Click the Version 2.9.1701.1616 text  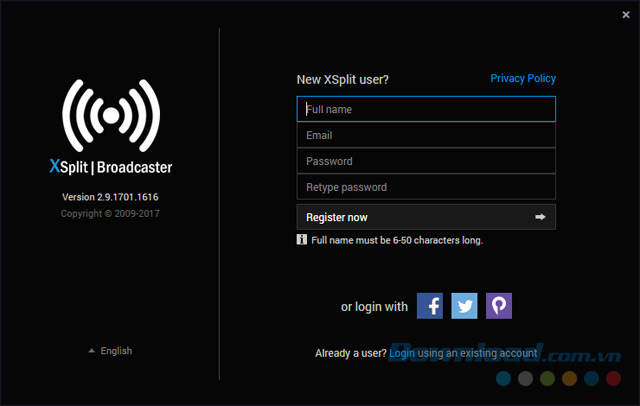click(110, 197)
